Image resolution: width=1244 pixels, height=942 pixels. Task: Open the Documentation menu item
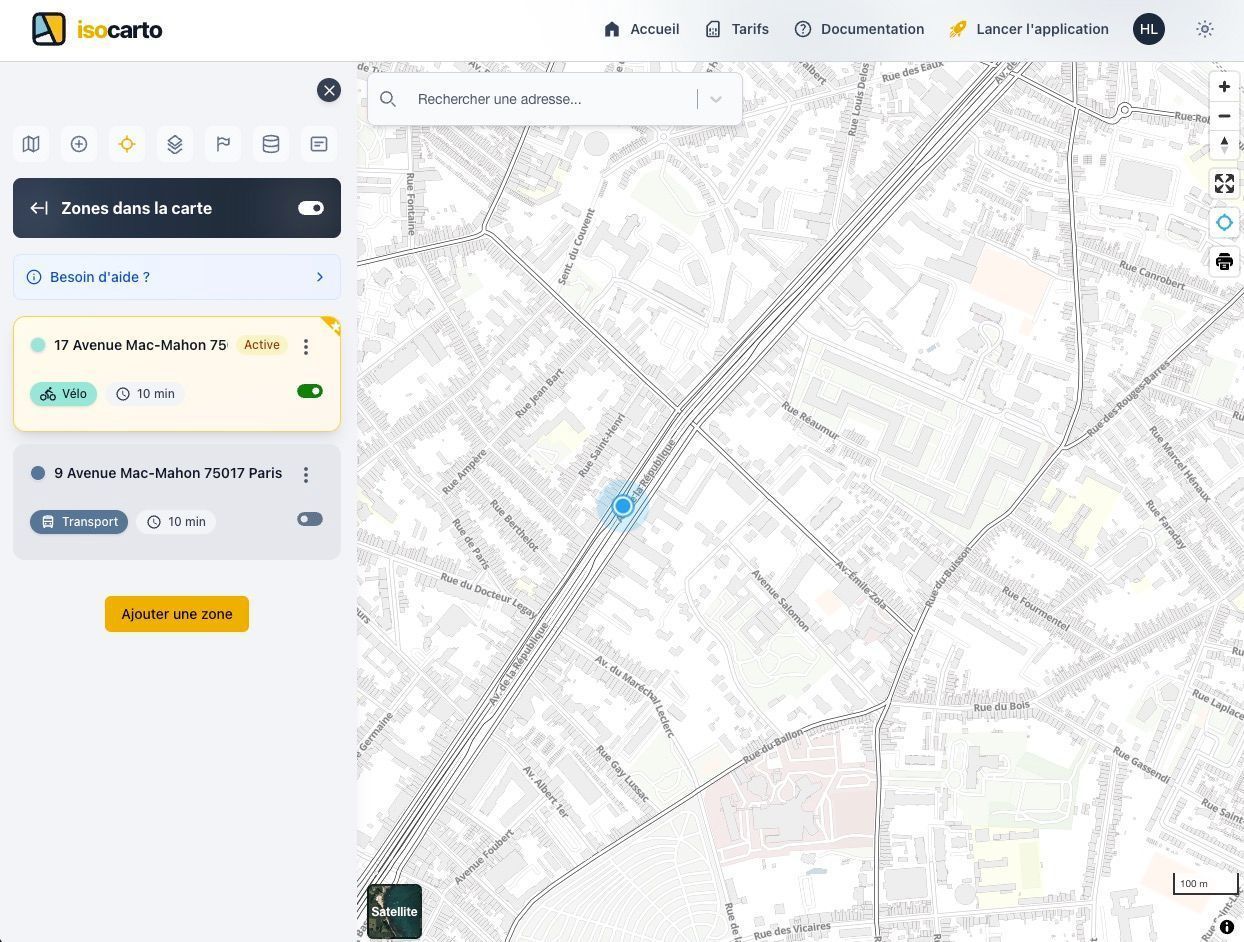[859, 29]
